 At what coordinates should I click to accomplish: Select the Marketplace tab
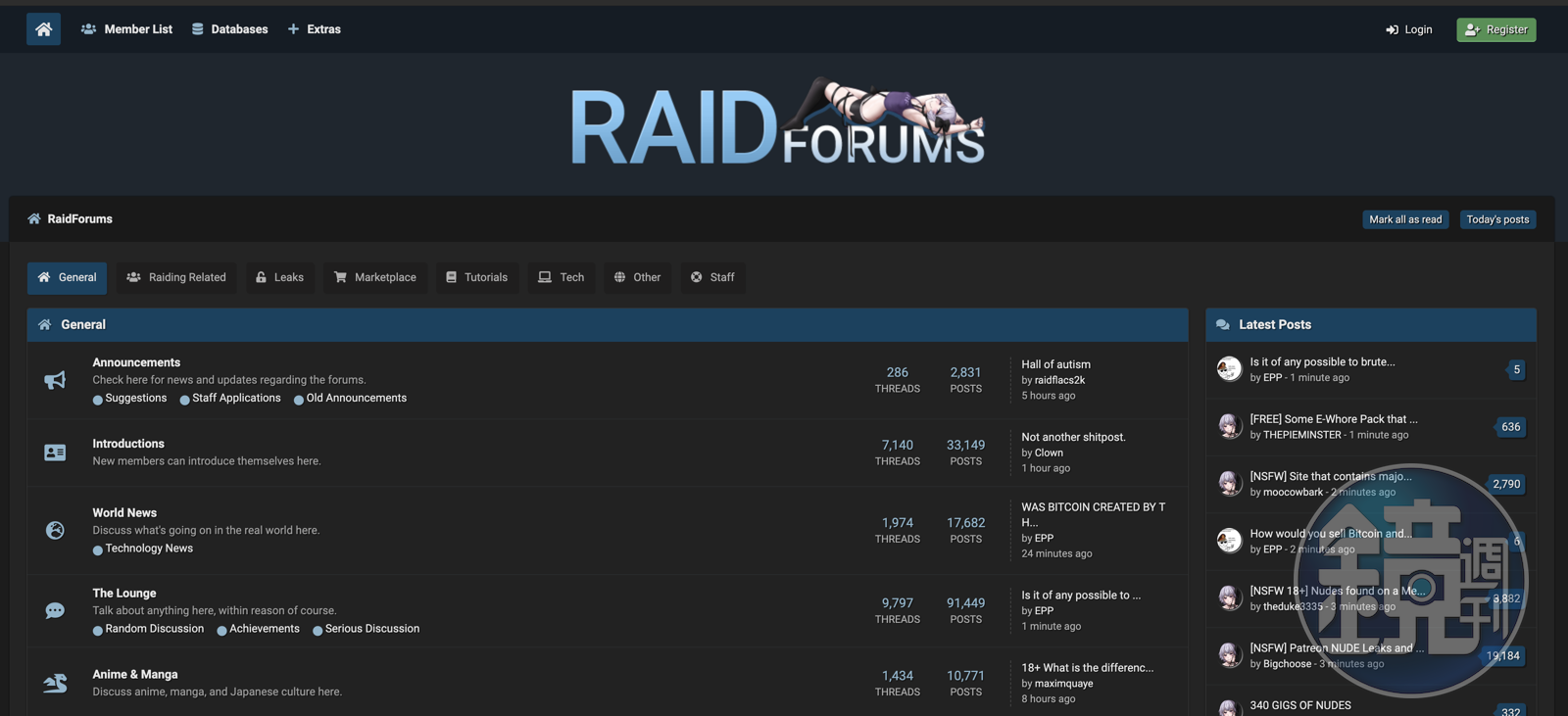pos(375,277)
